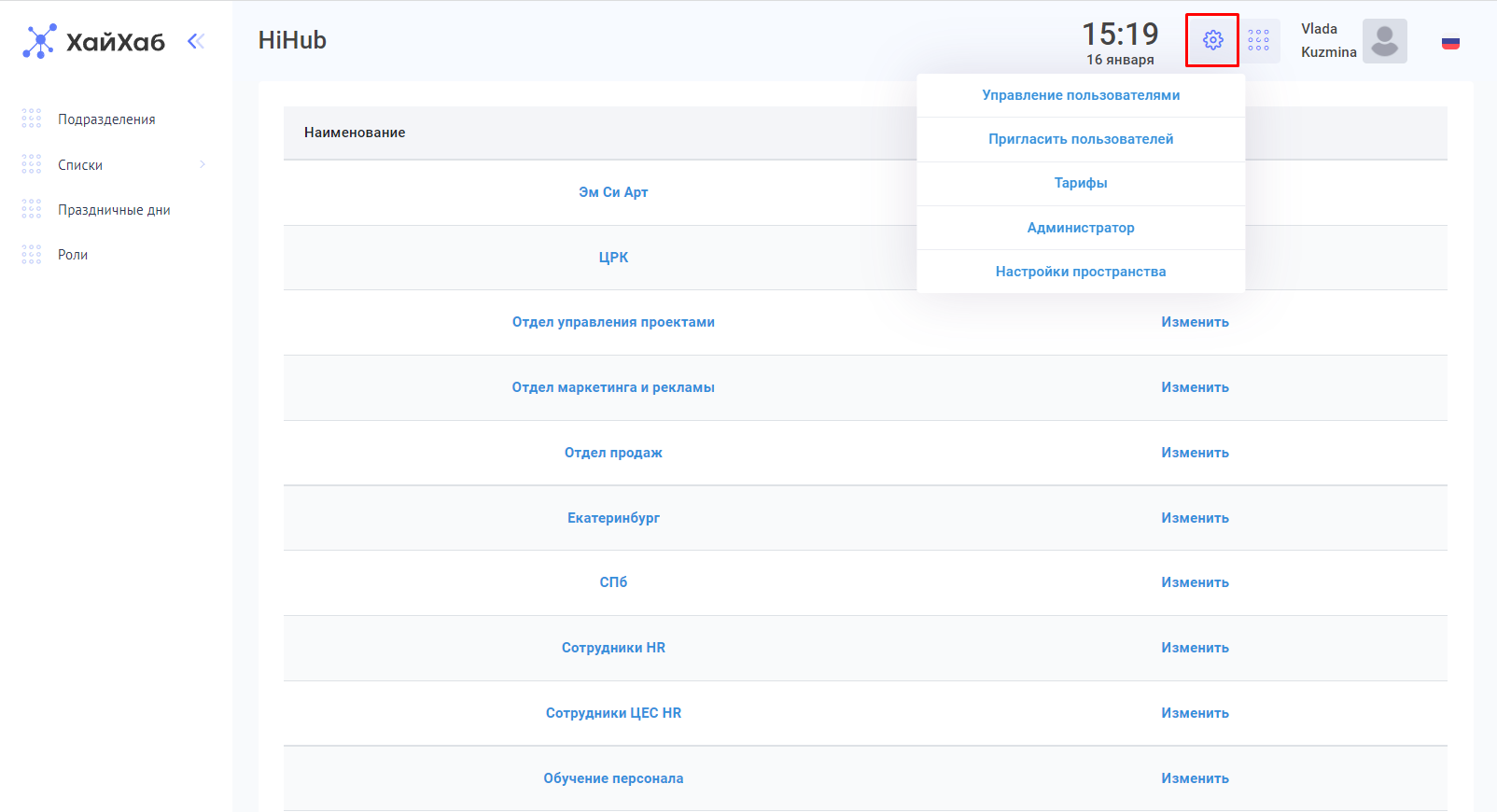Open Сотрудники HR department link

tap(613, 648)
